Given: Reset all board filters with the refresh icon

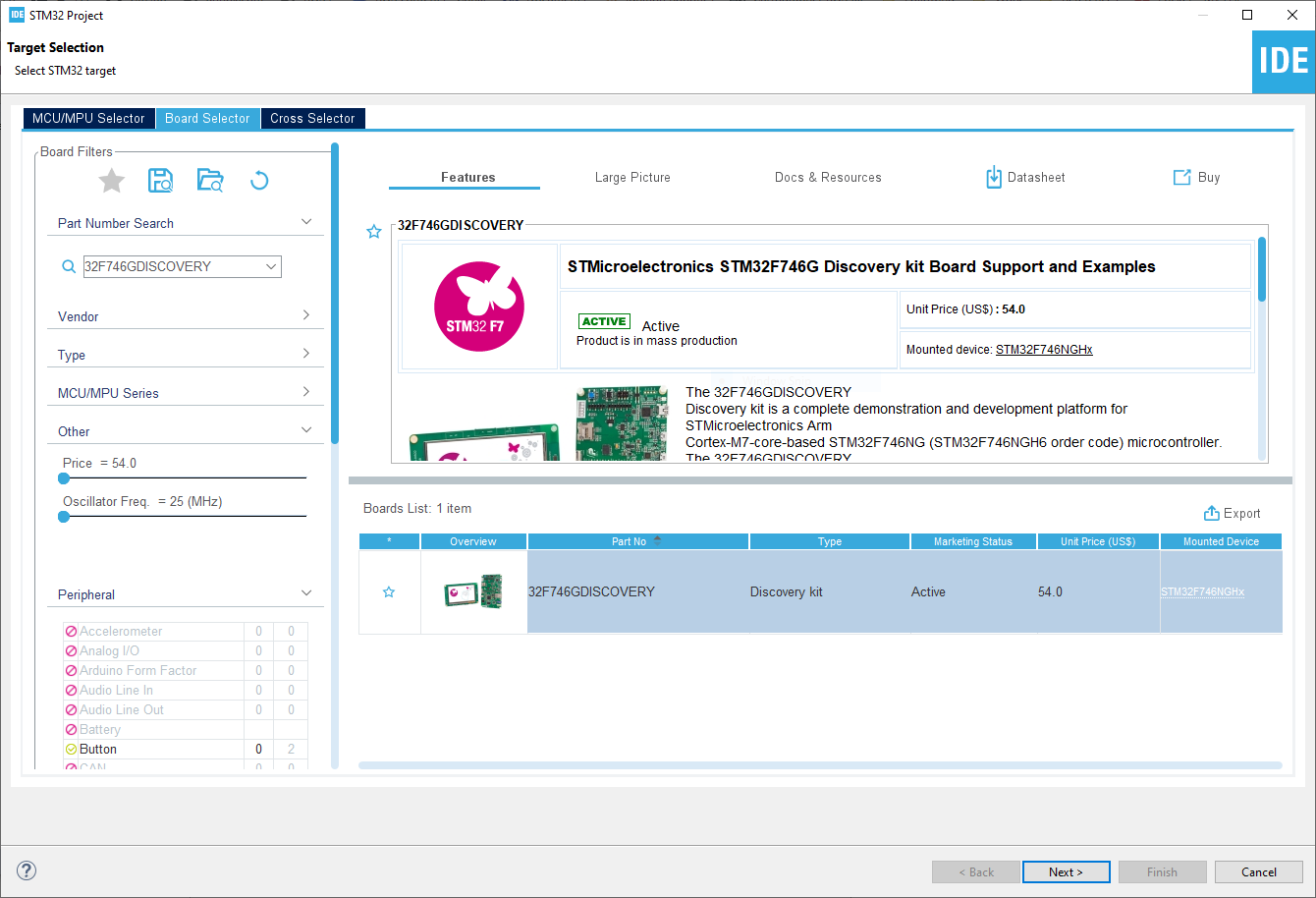Looking at the screenshot, I should 259,181.
